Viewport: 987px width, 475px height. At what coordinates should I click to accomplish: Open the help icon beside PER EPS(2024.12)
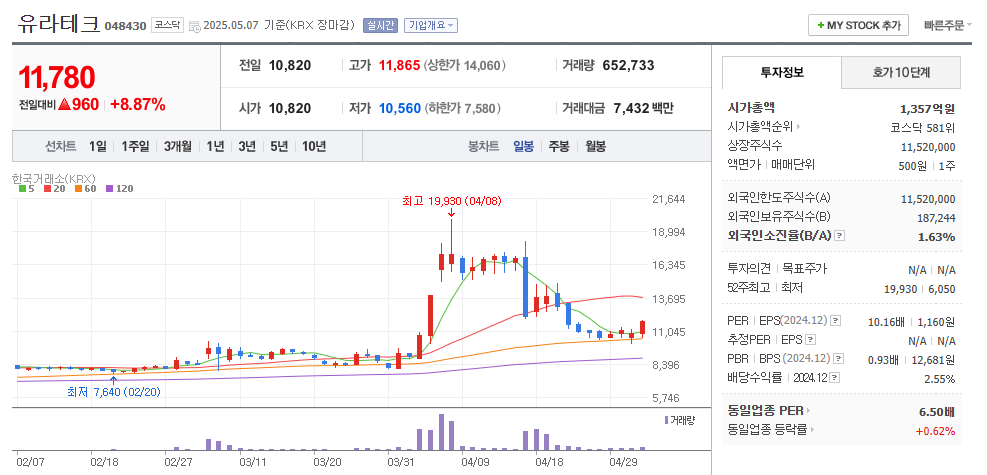(x=835, y=321)
